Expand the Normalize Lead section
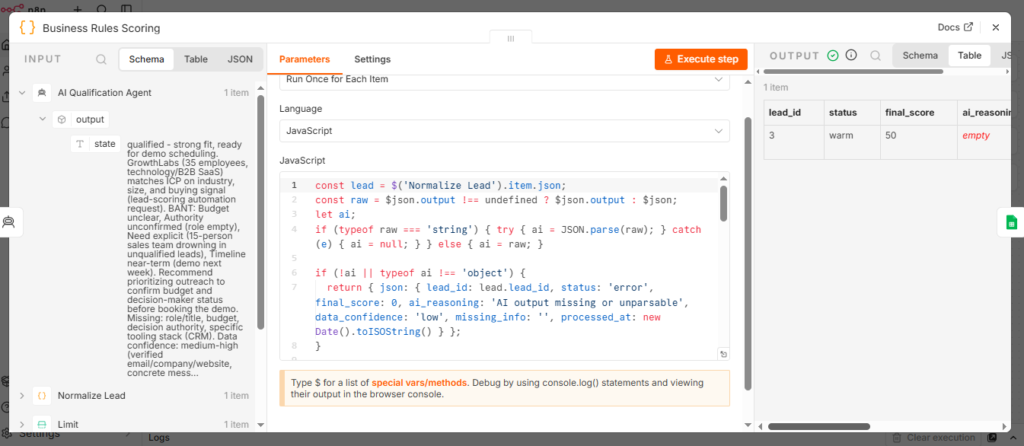This screenshot has width=1024, height=446. [22, 396]
